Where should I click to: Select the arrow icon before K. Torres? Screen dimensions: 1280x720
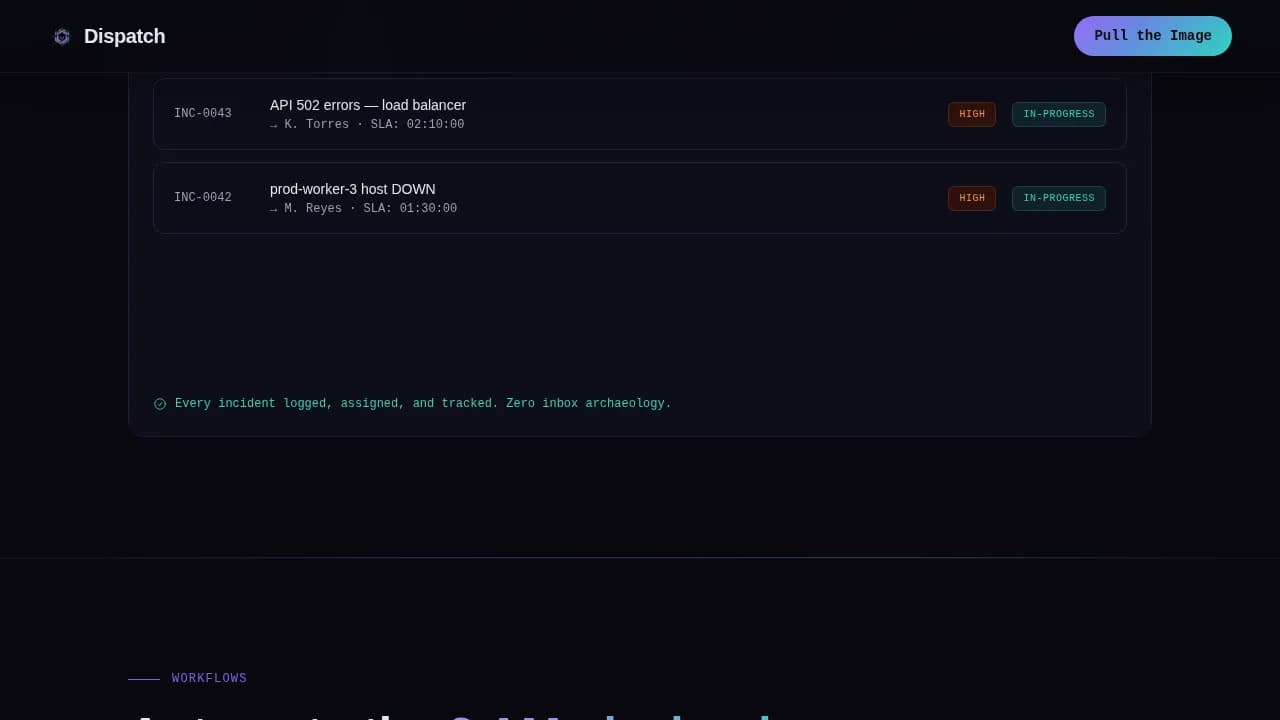[x=273, y=124]
